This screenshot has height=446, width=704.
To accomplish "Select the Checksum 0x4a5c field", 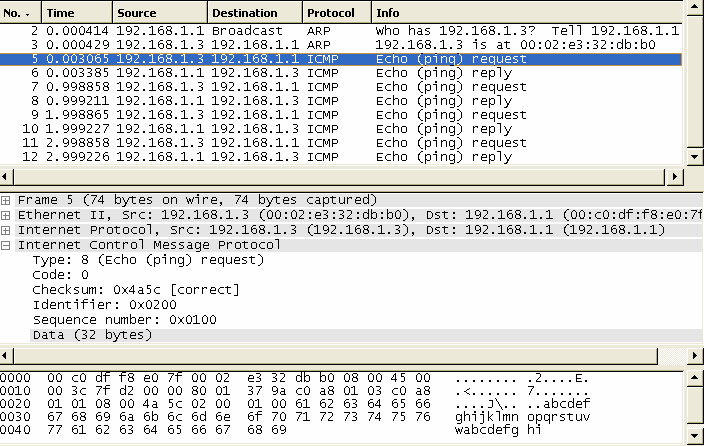I will [136, 290].
